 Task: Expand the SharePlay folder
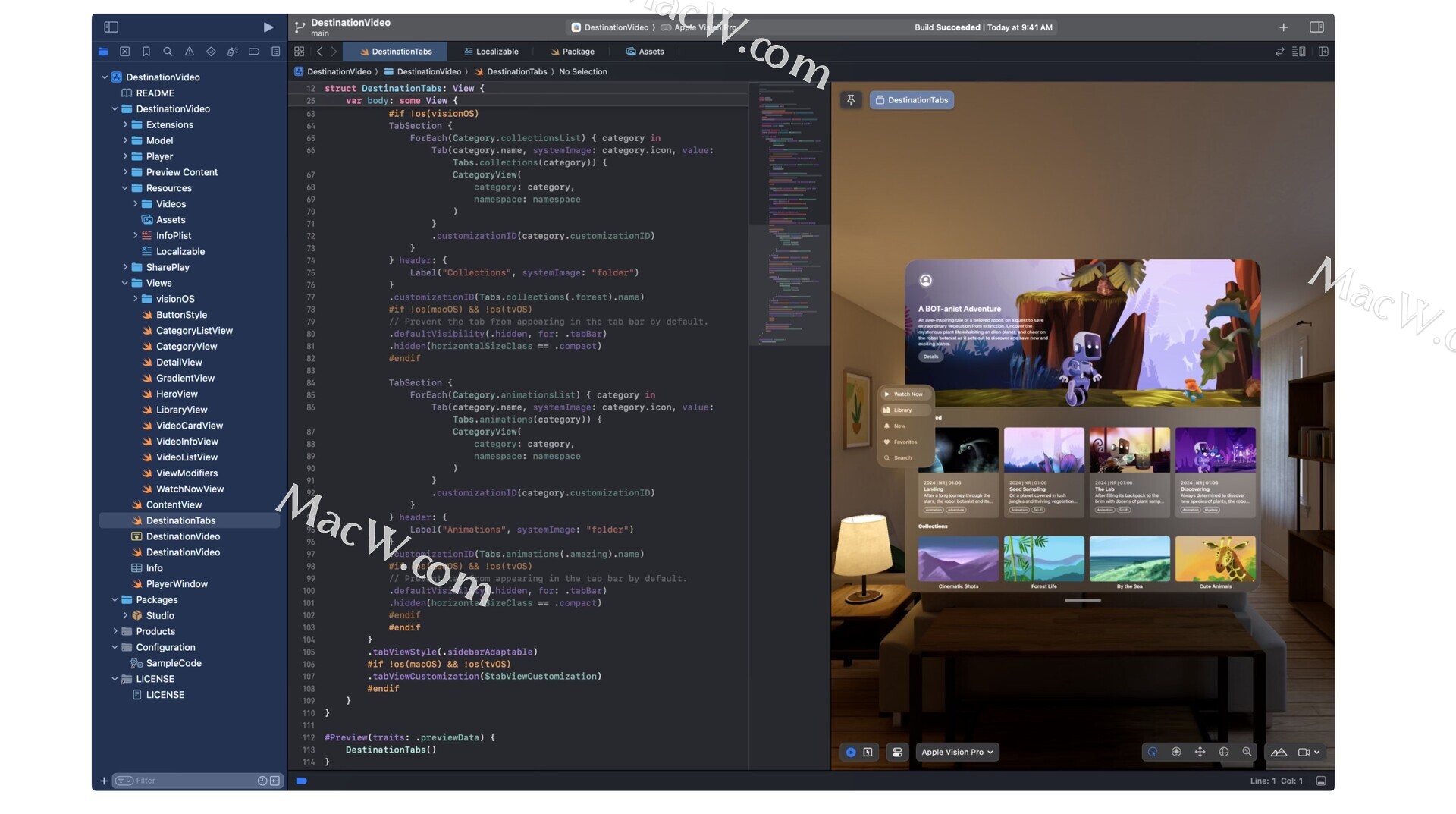(x=125, y=267)
